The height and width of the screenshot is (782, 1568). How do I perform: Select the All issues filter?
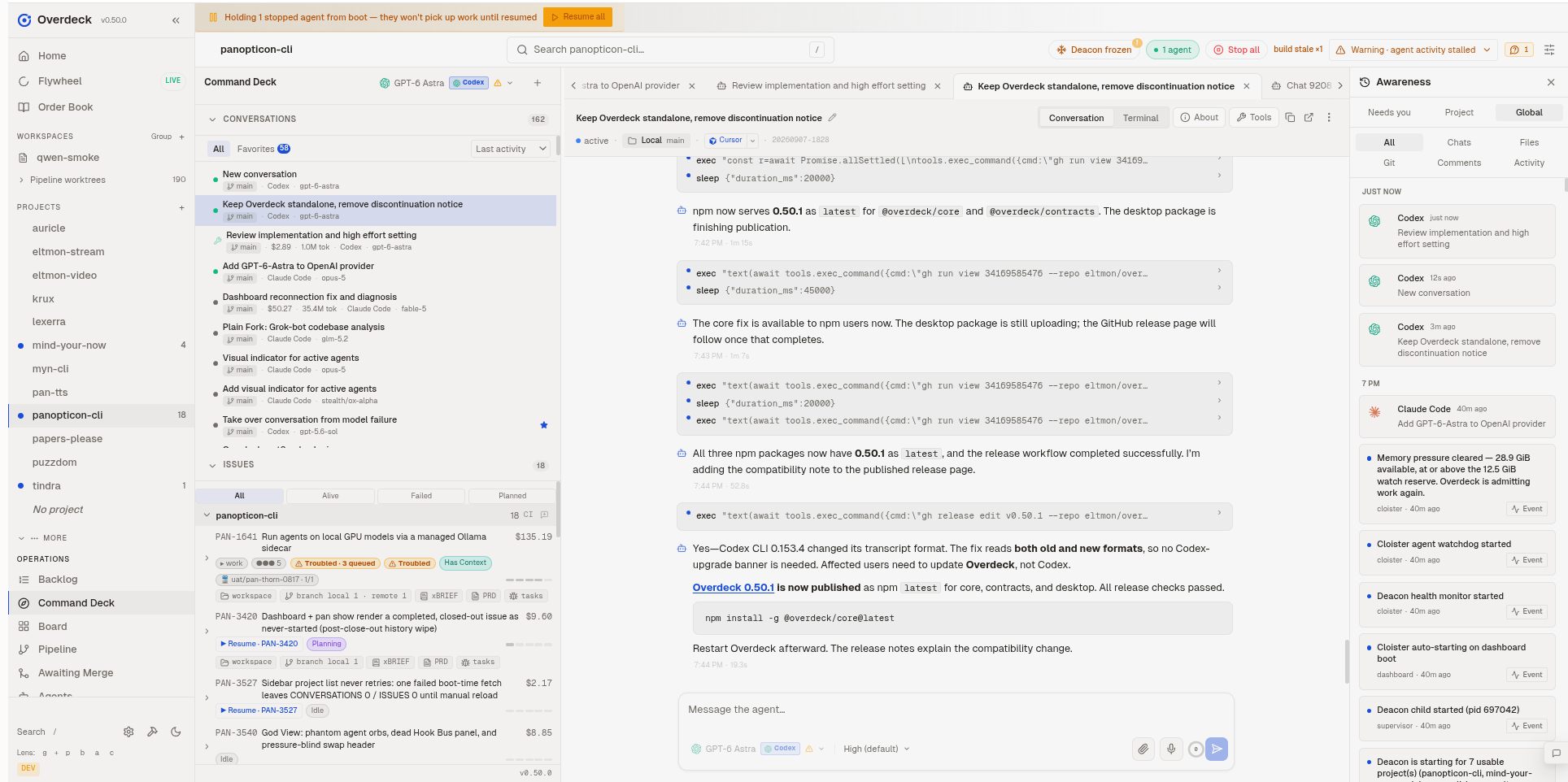click(239, 496)
